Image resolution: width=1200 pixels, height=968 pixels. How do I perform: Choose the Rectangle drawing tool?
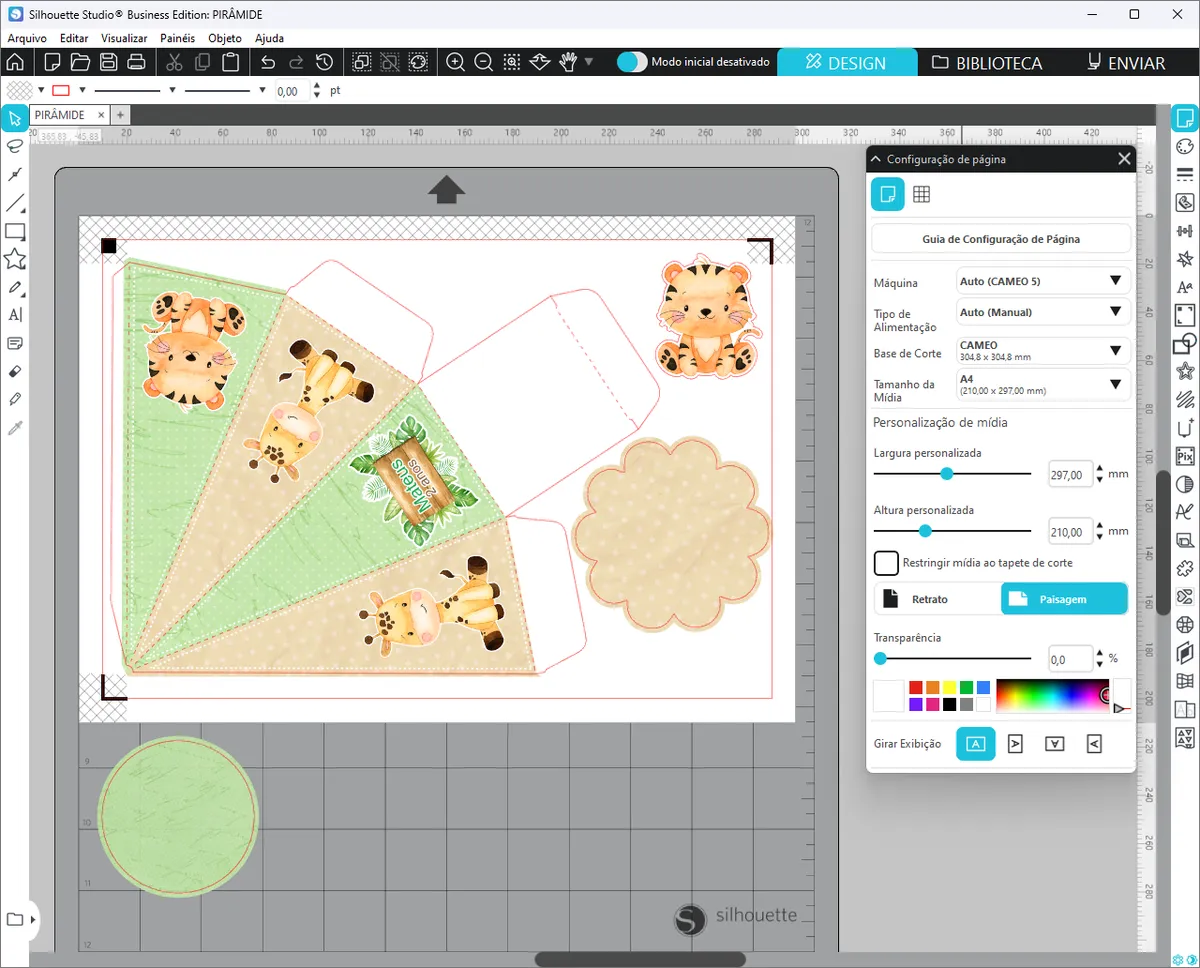(x=15, y=232)
